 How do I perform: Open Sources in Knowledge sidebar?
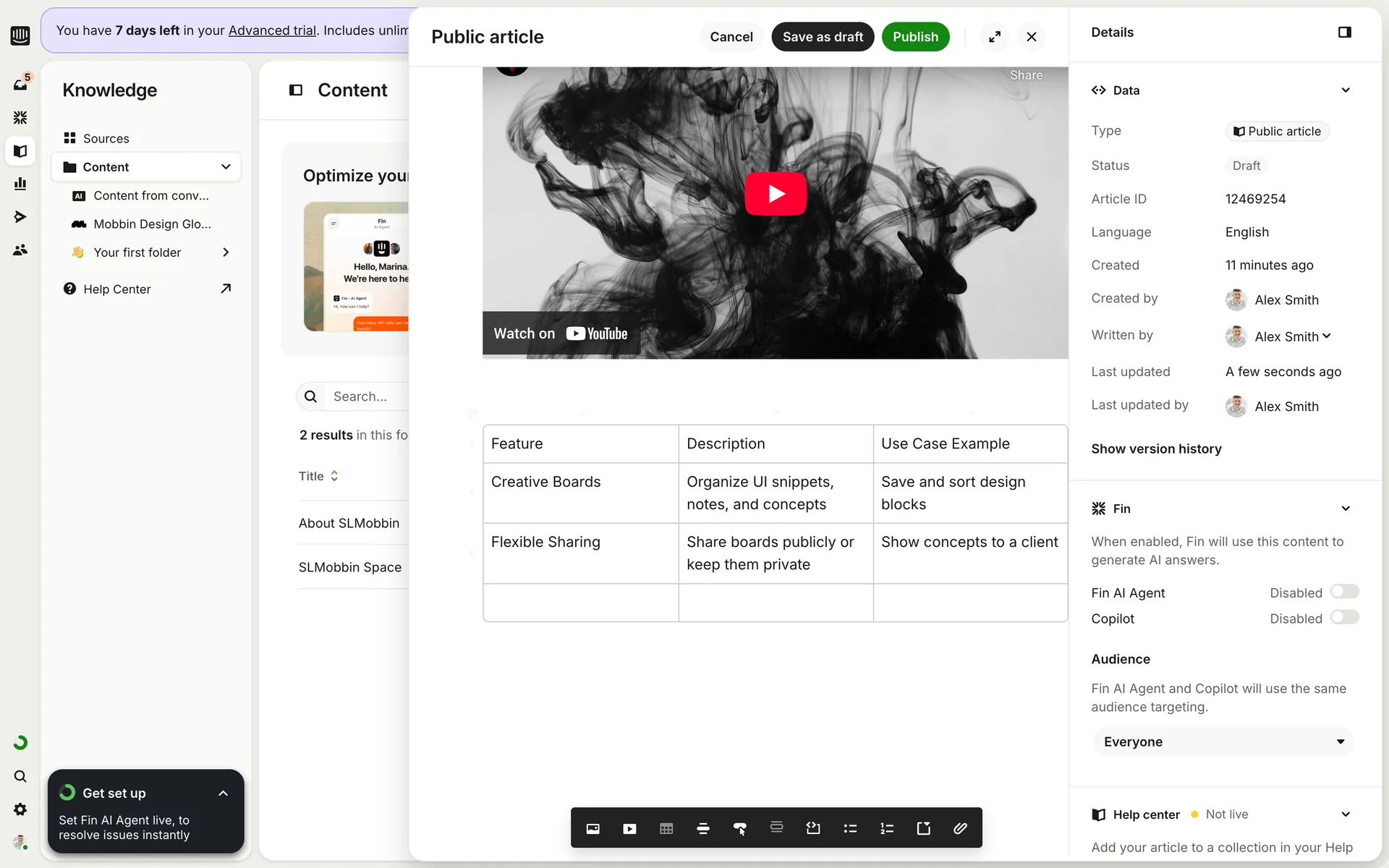tap(106, 138)
